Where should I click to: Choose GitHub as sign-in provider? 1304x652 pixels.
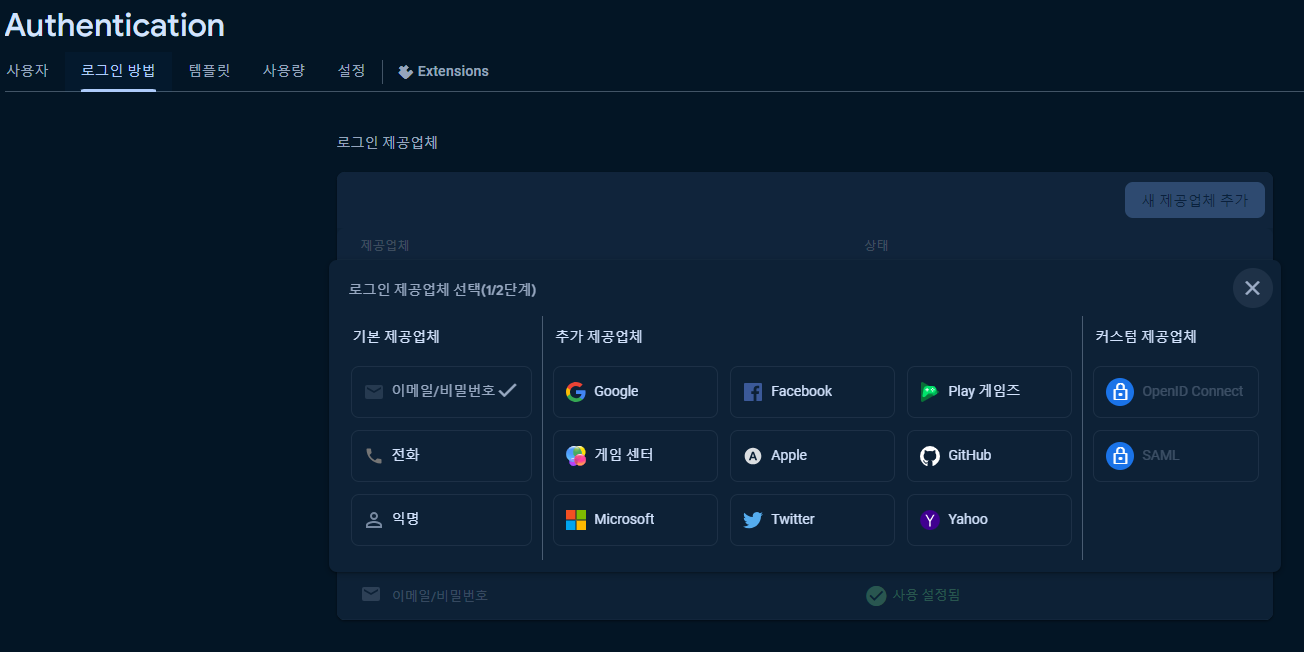(989, 456)
